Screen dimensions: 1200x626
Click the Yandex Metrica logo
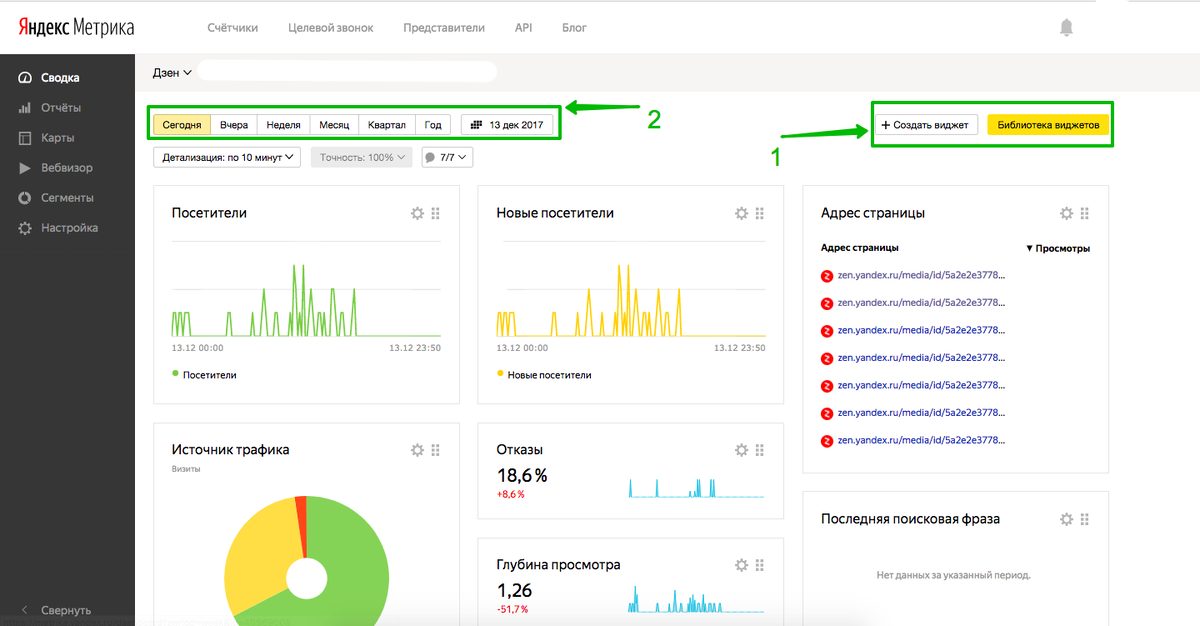click(75, 27)
